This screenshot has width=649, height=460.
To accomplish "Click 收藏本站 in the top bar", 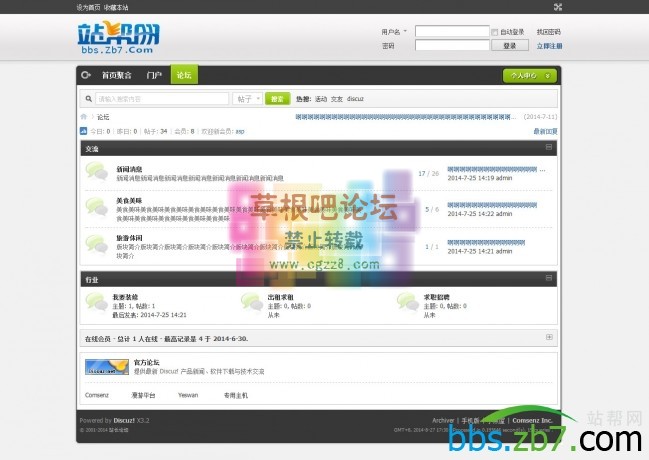I will (x=116, y=7).
